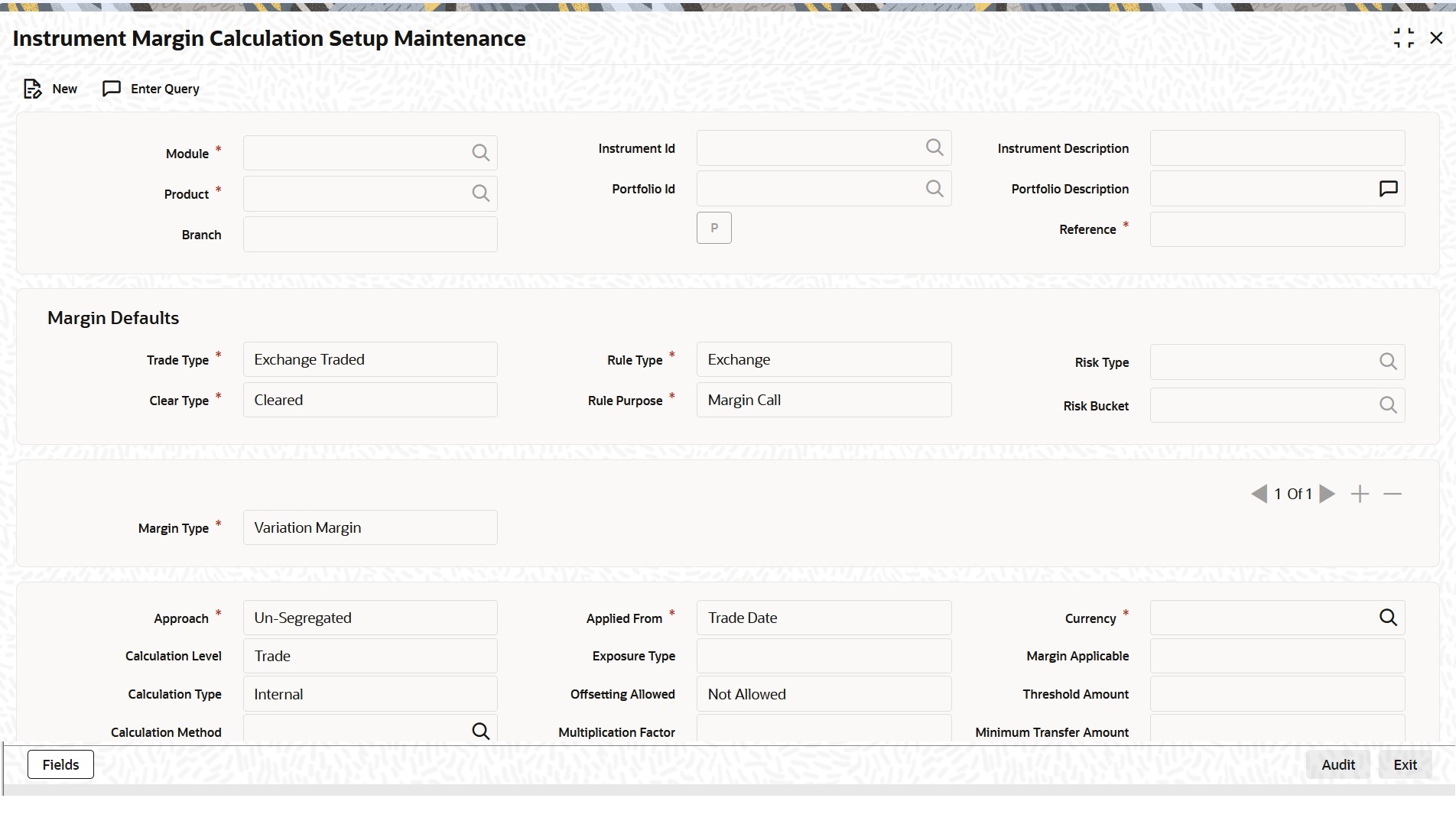Viewport: 1456px width, 824px height.
Task: Click the Exit button
Action: click(1405, 764)
